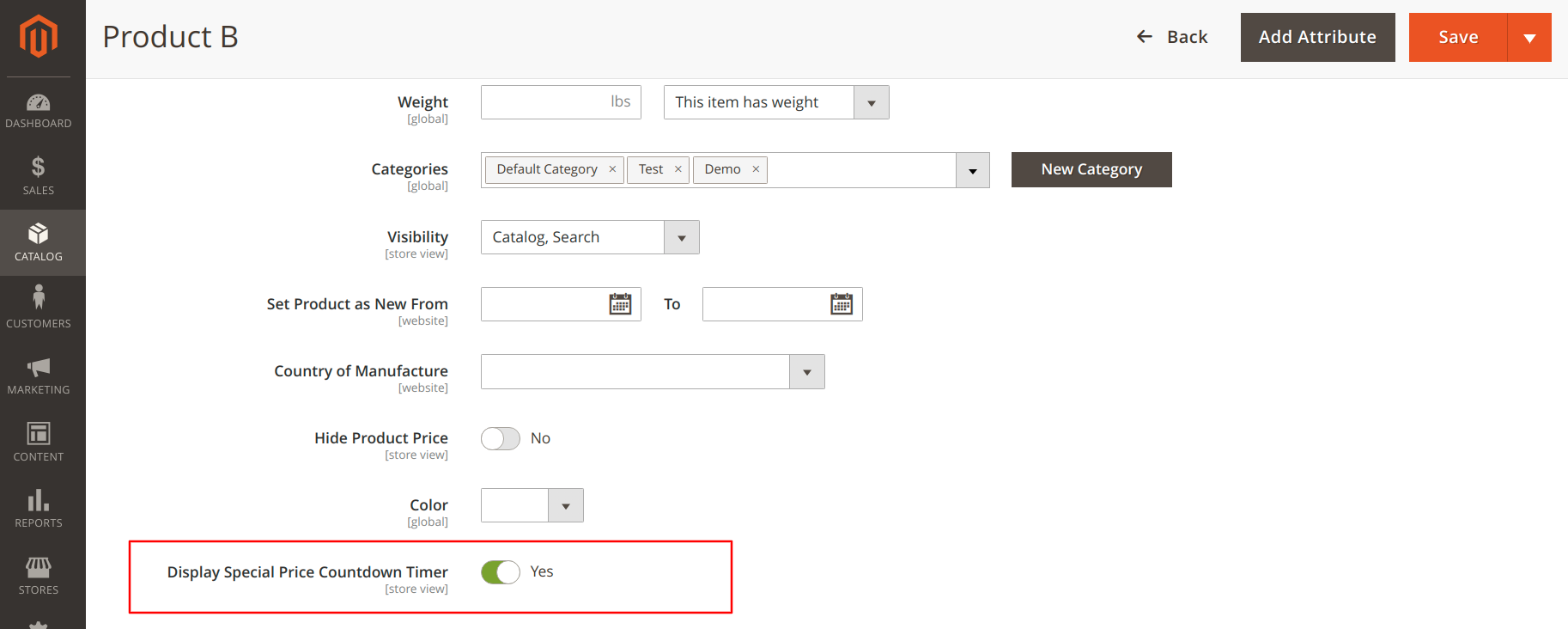Open calendar for New From date
The height and width of the screenshot is (629, 1568).
pyautogui.click(x=620, y=304)
